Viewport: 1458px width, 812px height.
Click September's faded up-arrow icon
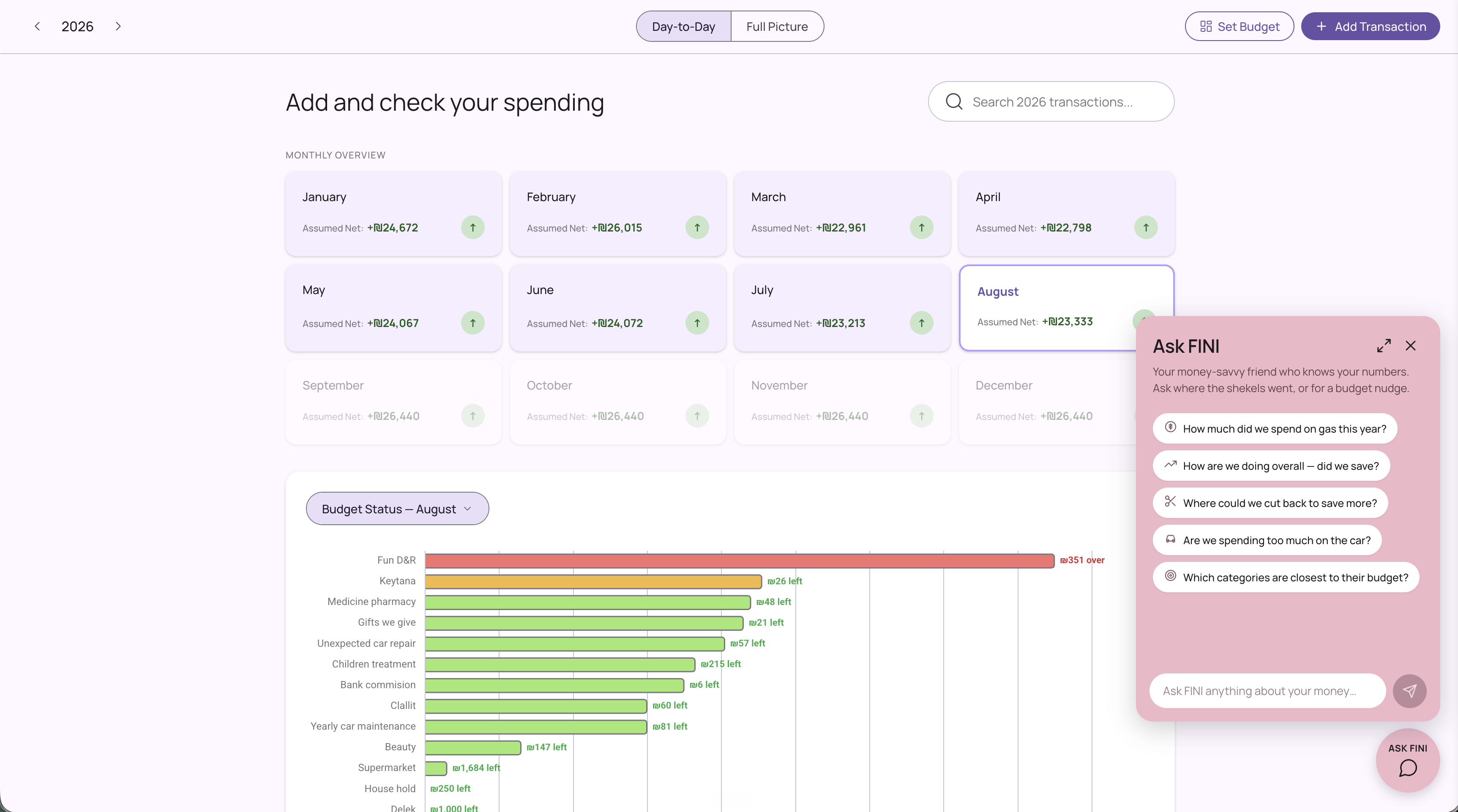click(x=472, y=416)
